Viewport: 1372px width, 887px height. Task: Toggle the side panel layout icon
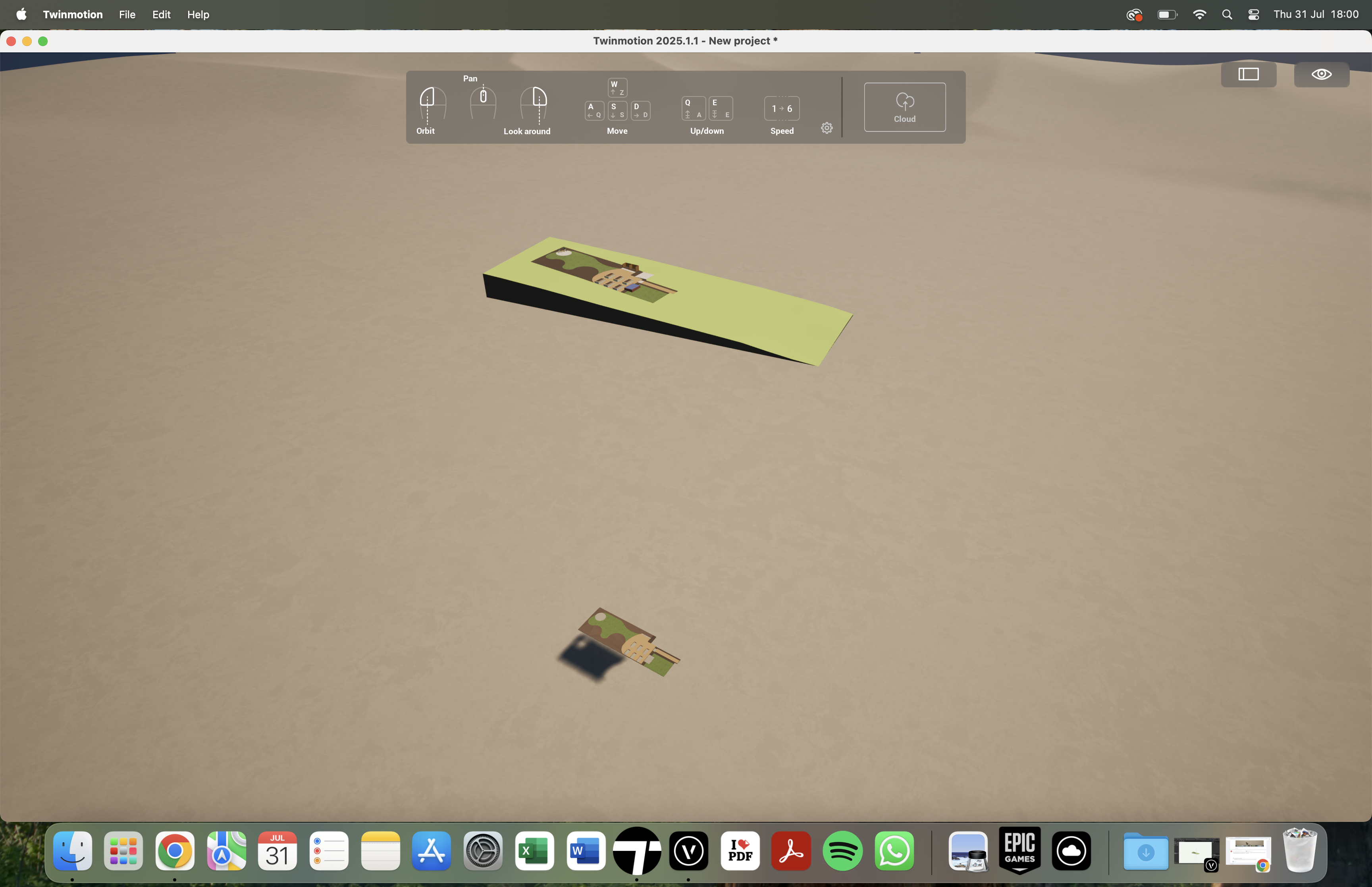(1248, 74)
